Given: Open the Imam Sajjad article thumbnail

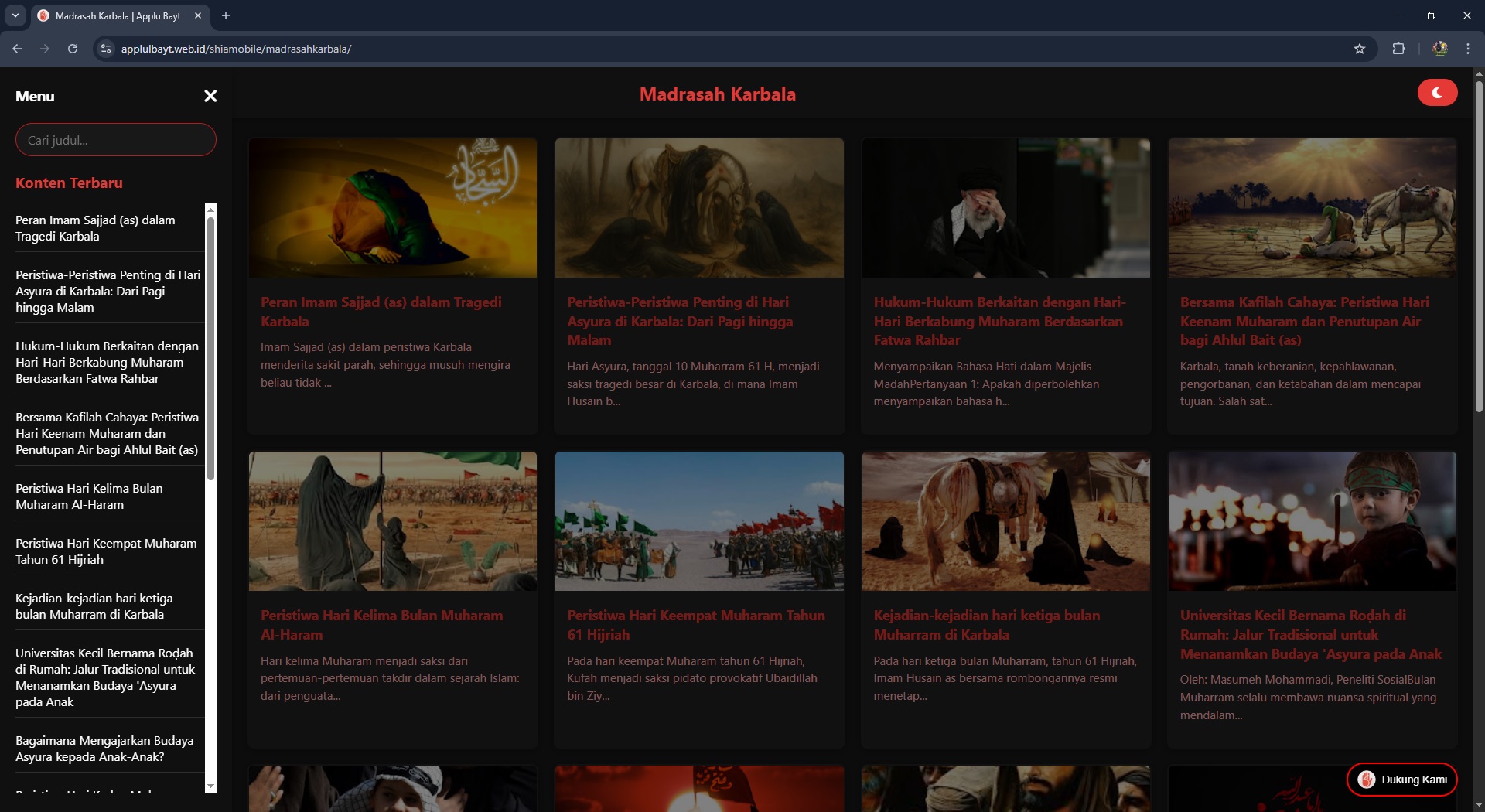Looking at the screenshot, I should pos(393,208).
